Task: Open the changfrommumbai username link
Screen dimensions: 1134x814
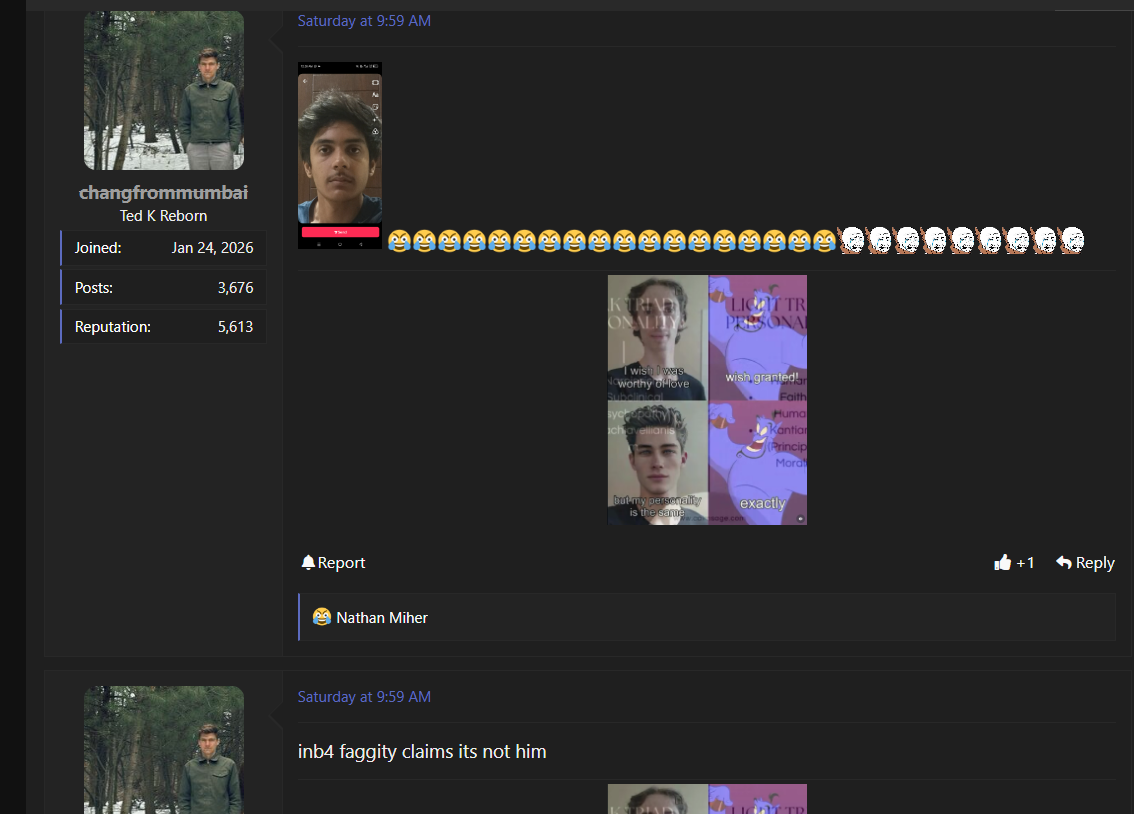Action: coord(163,192)
